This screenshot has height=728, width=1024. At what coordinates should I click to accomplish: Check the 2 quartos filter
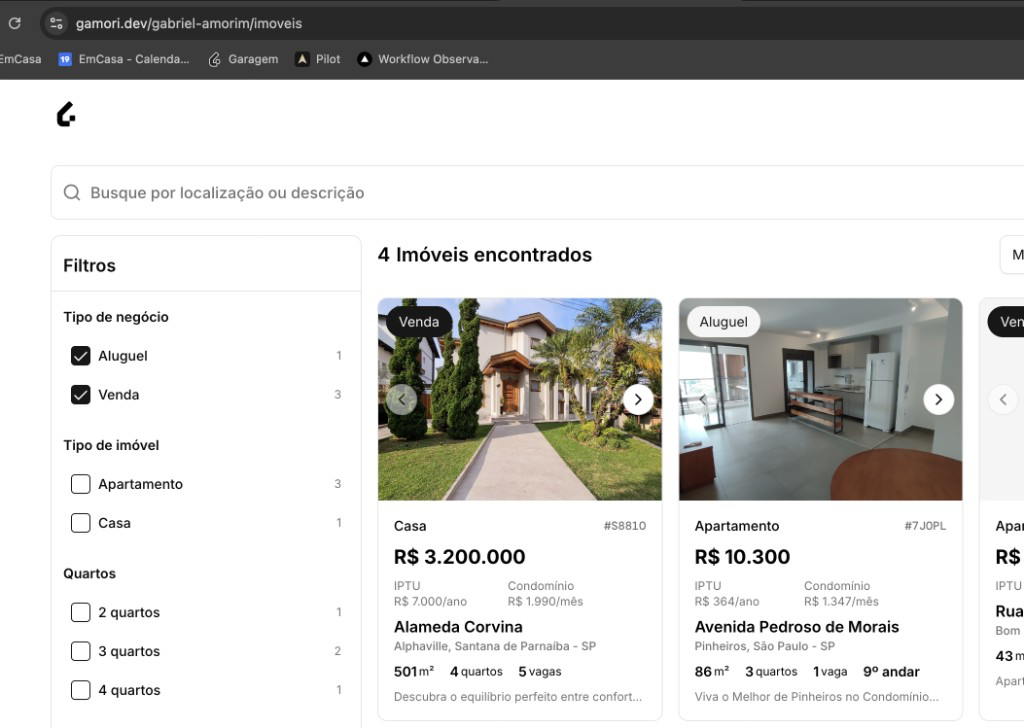[x=80, y=612]
